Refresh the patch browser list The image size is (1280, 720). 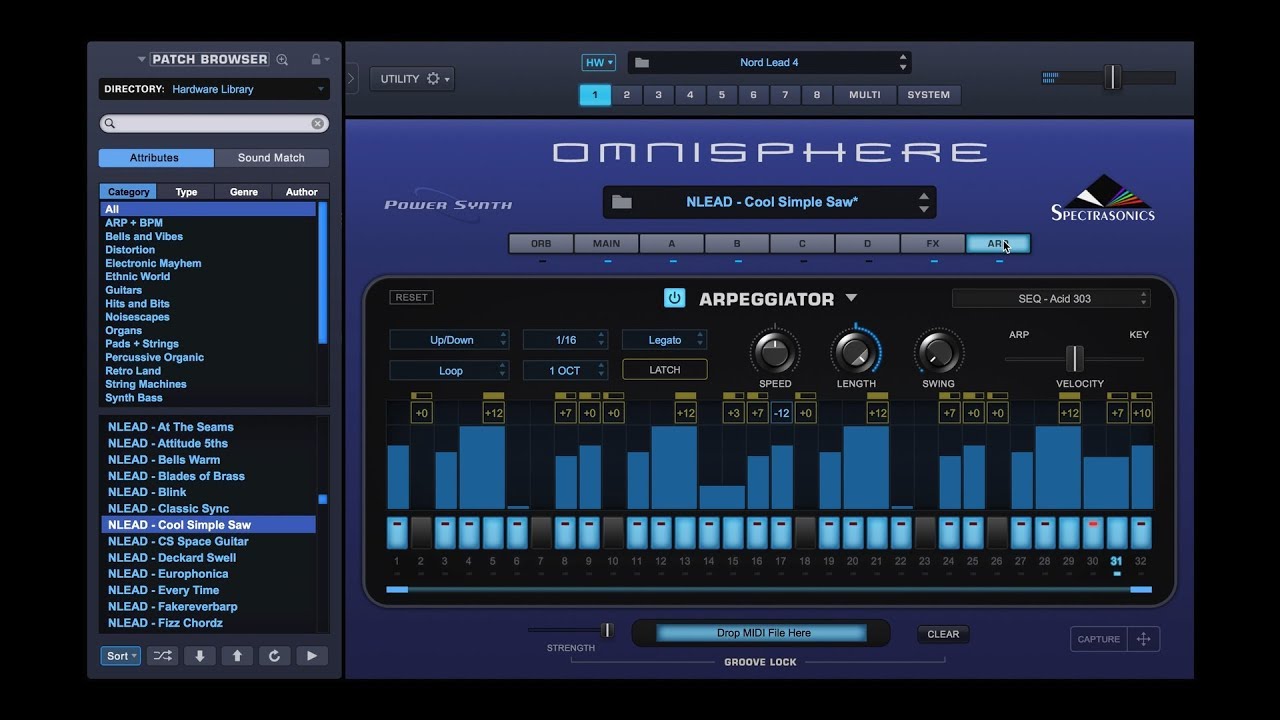274,656
